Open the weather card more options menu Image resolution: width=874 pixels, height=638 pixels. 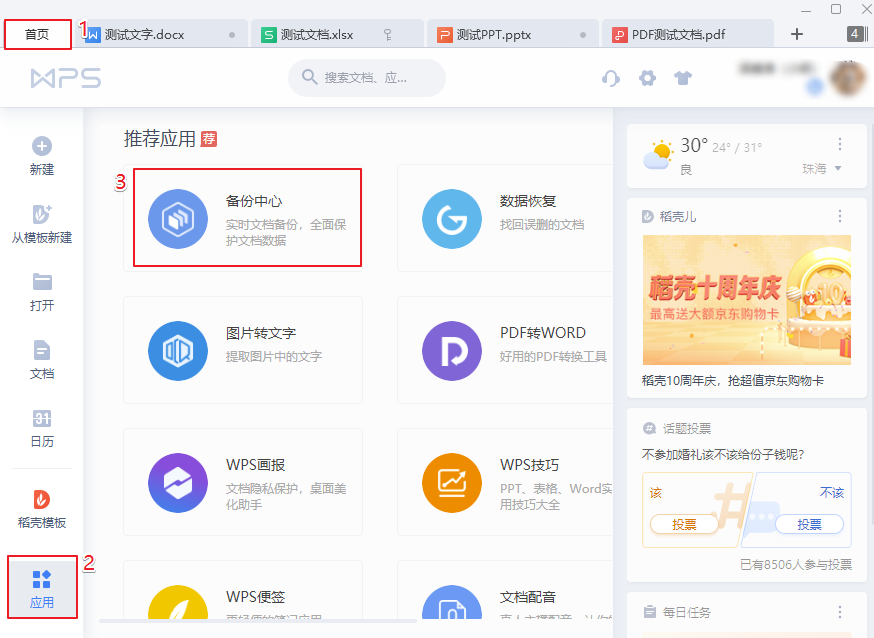pos(839,145)
